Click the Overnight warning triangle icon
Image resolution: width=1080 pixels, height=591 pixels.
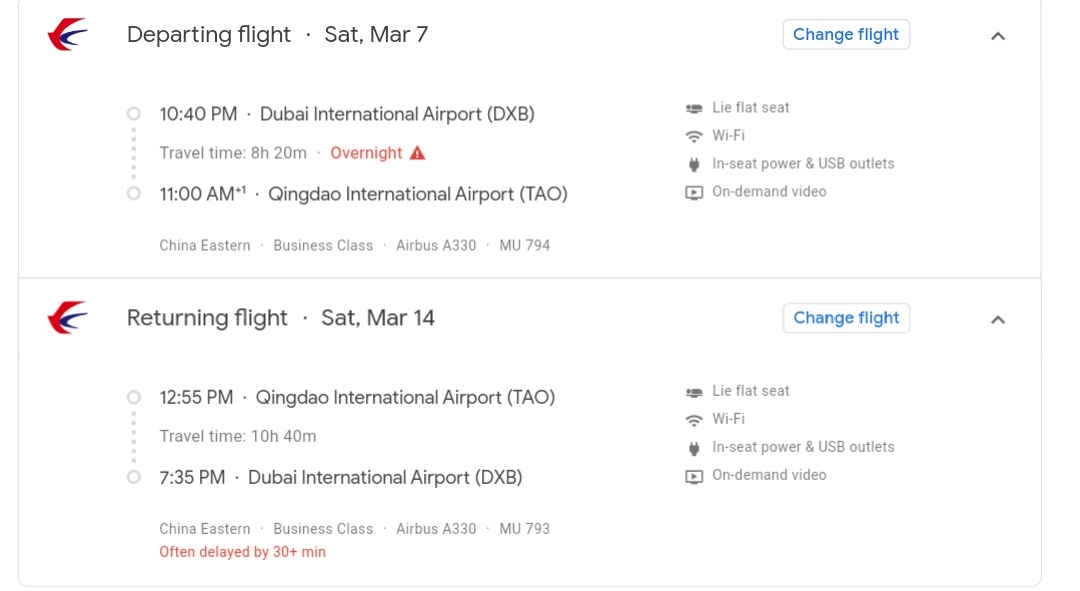click(x=418, y=153)
